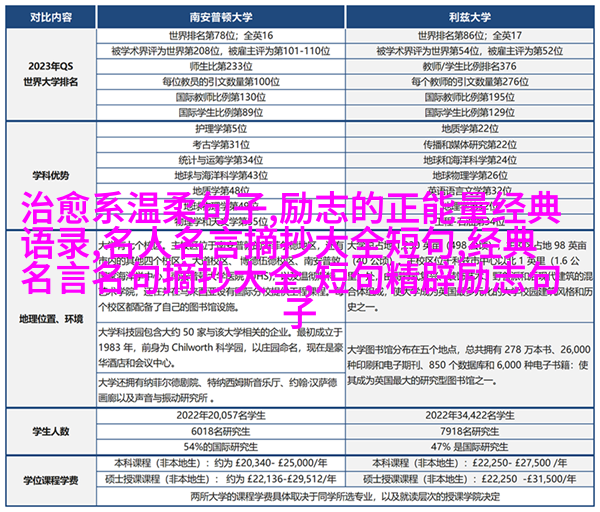
Task: Select the 教师/学生比例排名376 cell
Action: [x=470, y=67]
